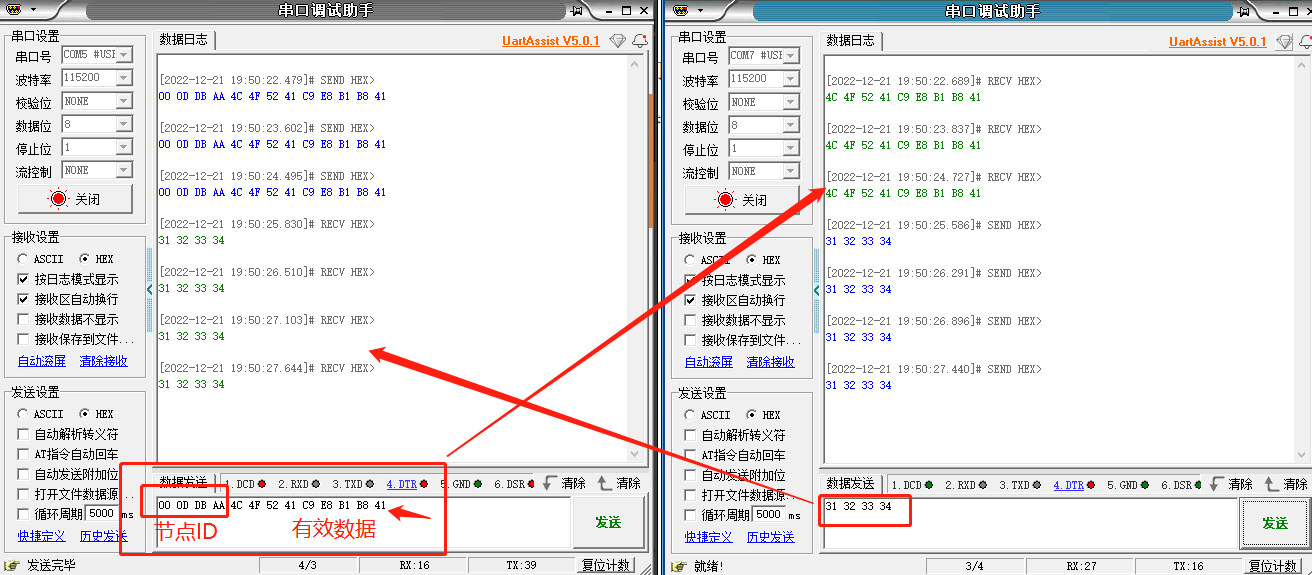Open the 历史发送 link in left window
The width and height of the screenshot is (1312, 575).
[x=103, y=536]
